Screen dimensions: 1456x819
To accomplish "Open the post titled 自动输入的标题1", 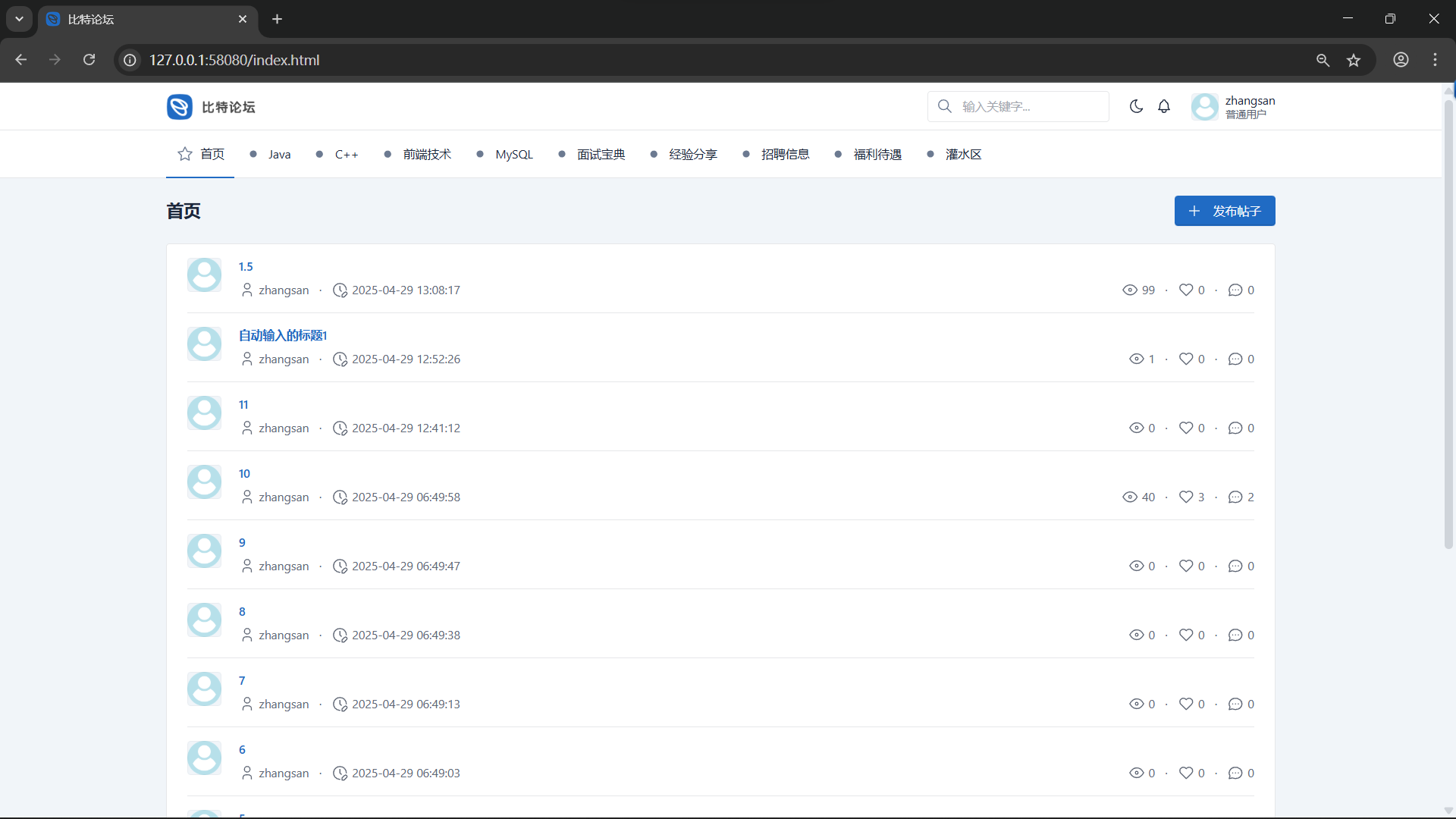I will [x=283, y=335].
